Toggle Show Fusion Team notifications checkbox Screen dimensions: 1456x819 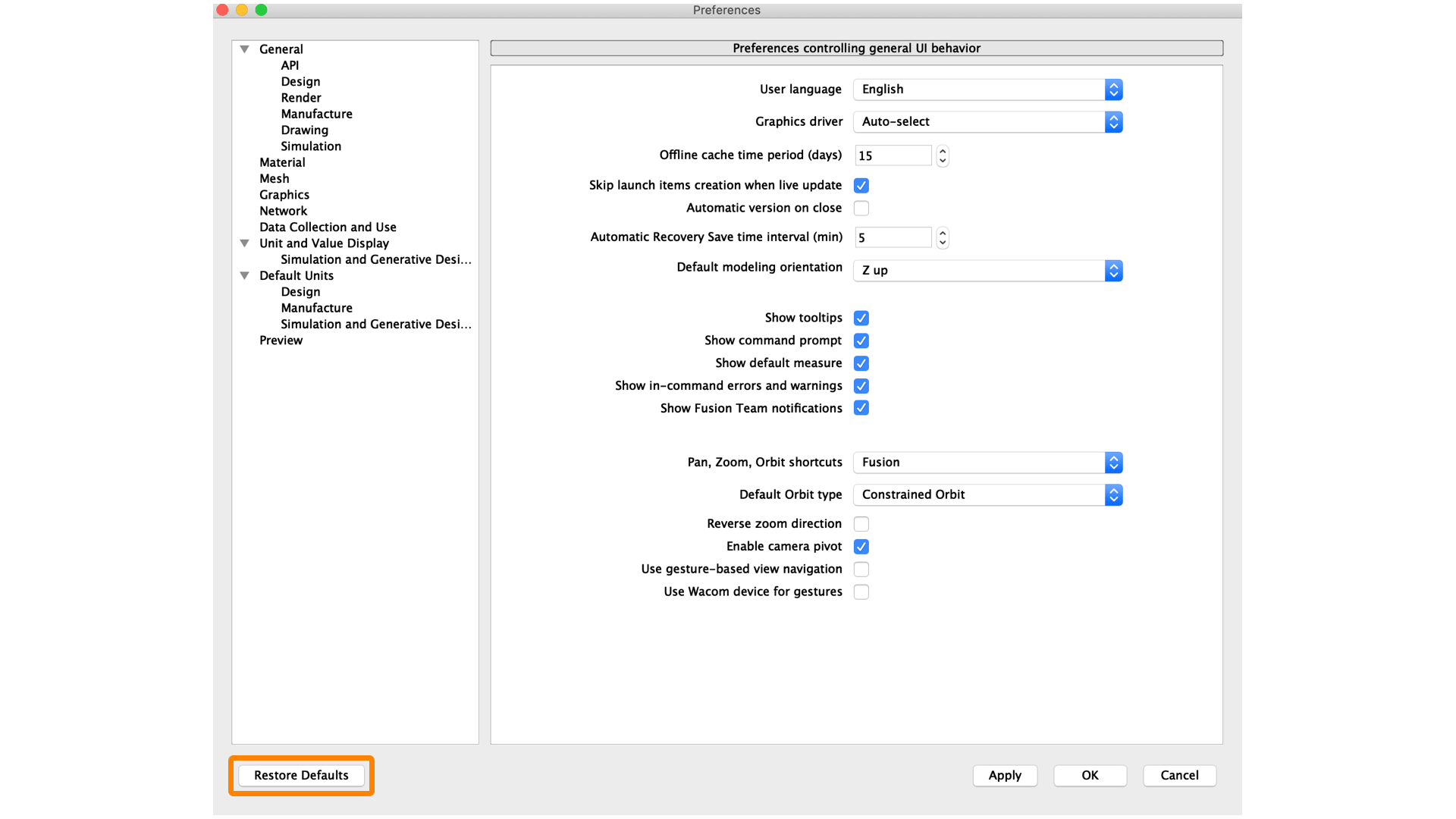pos(861,408)
